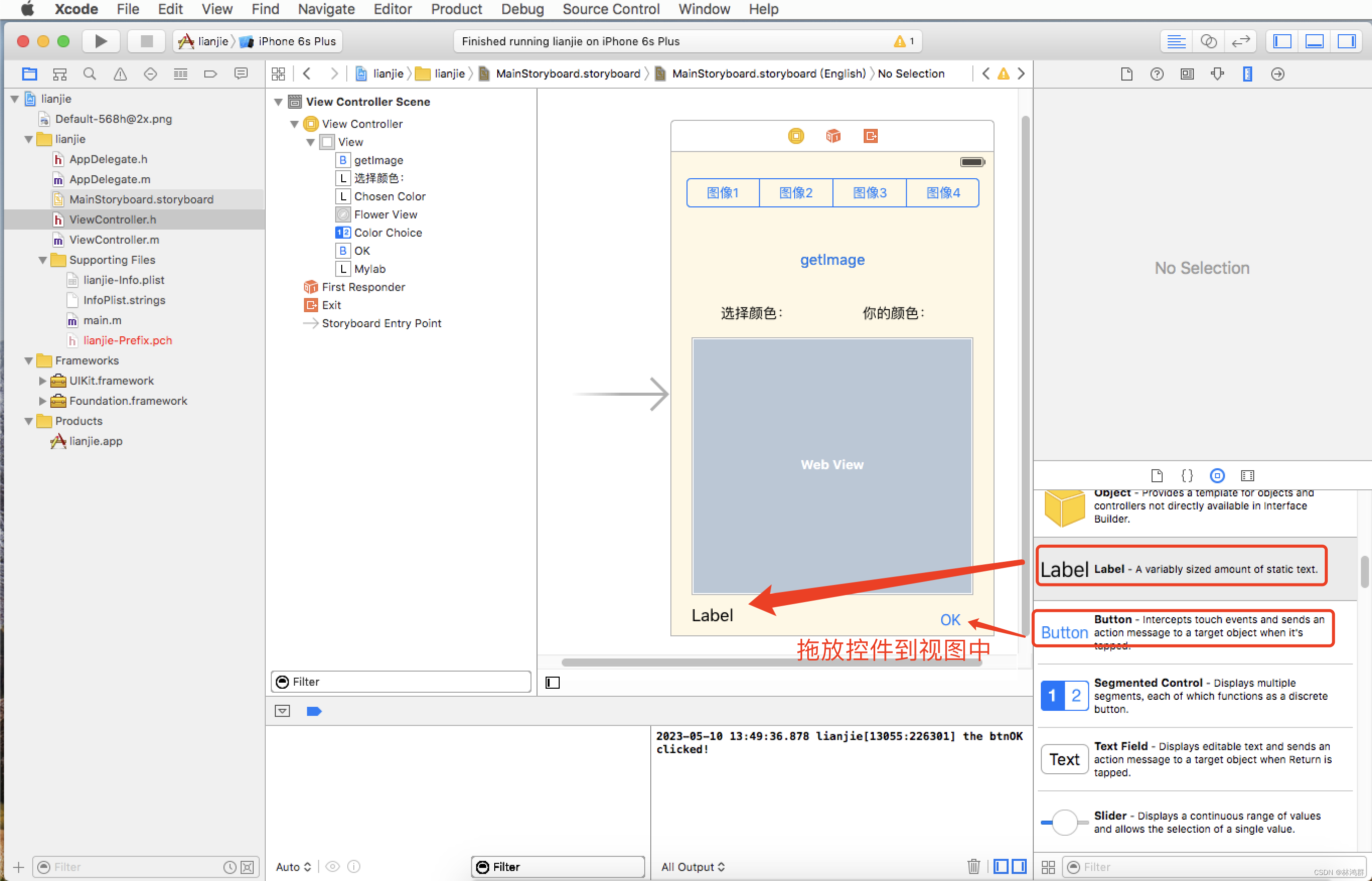Open the Connections inspector arrow icon

[x=1277, y=74]
